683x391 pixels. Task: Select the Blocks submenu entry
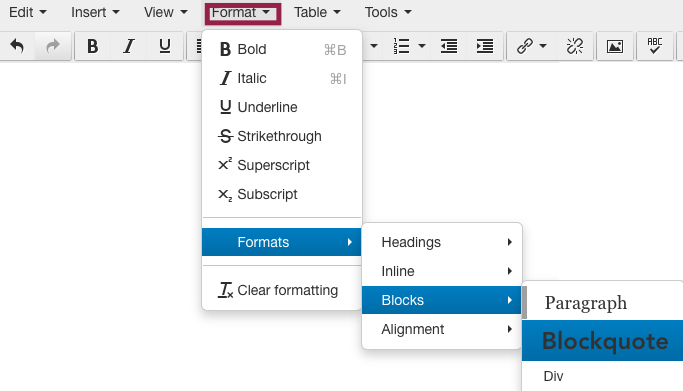(x=442, y=300)
